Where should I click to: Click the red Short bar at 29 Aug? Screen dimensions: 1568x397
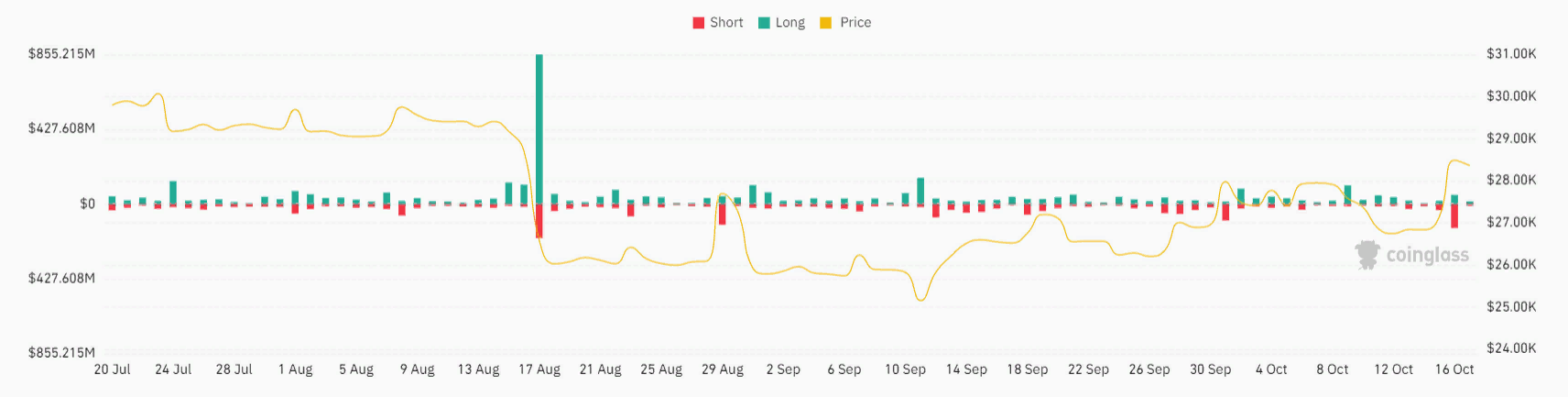[722, 214]
